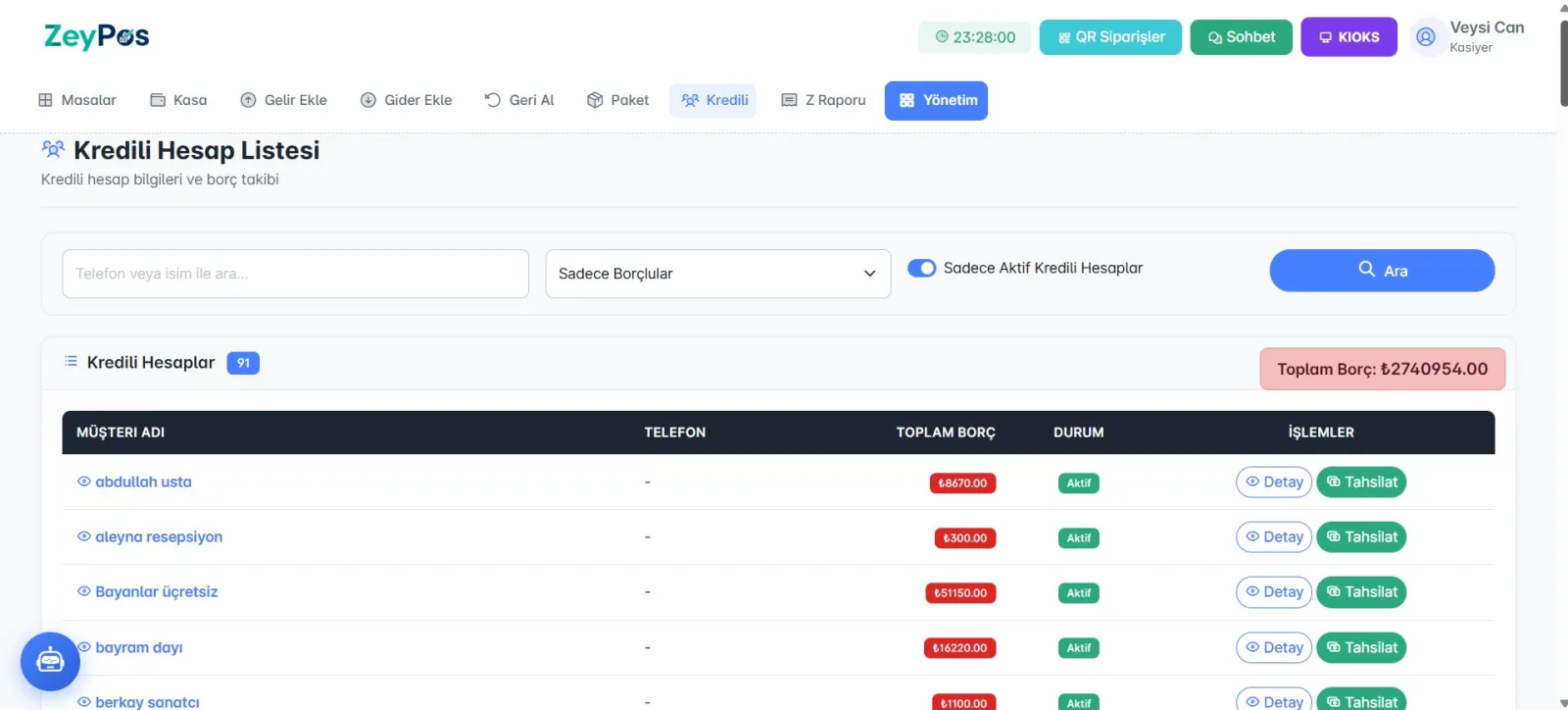Image resolution: width=1568 pixels, height=710 pixels.
Task: Open Detay for aleyna resepsiyon
Action: pyautogui.click(x=1274, y=537)
